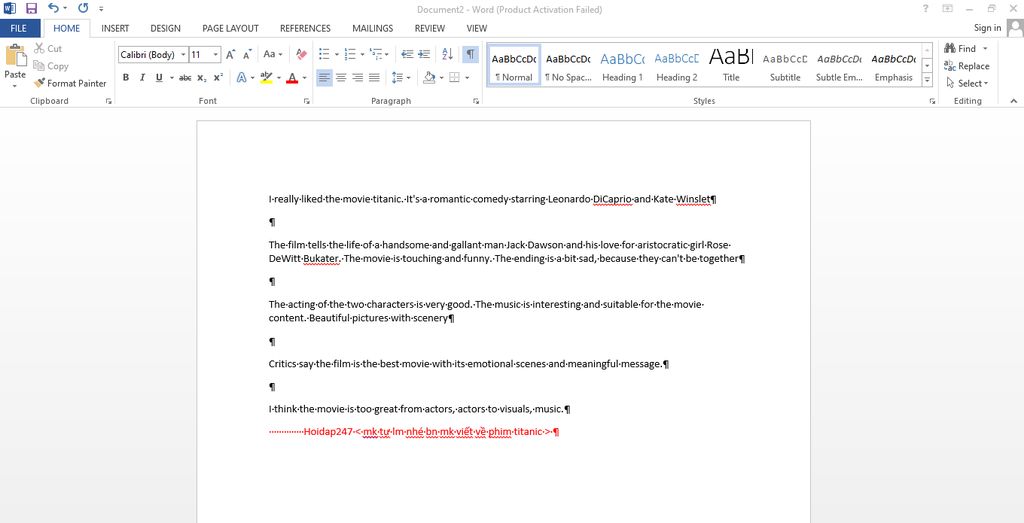Open line and paragraph spacing
This screenshot has width=1024, height=523.
(397, 78)
